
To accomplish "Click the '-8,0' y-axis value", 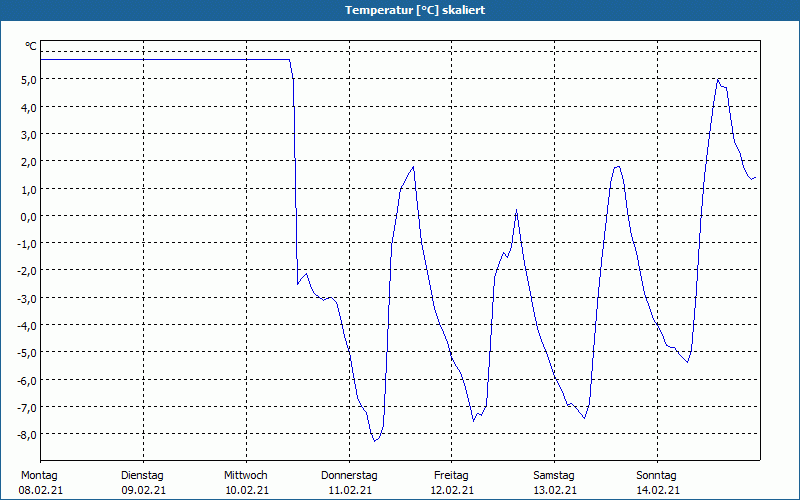I will pyautogui.click(x=27, y=434).
